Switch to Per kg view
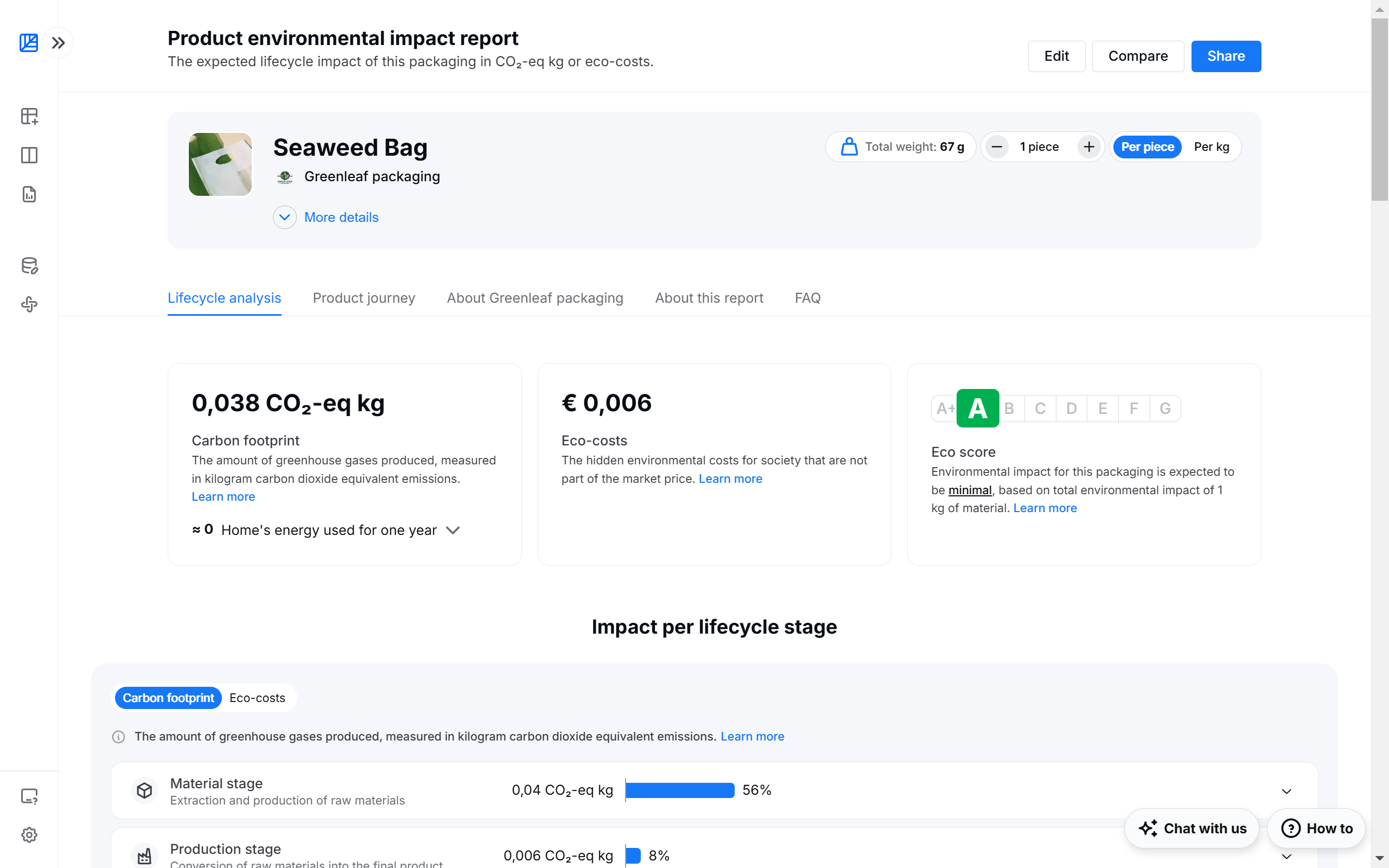Screen dimensions: 1389x868 point(1211,147)
